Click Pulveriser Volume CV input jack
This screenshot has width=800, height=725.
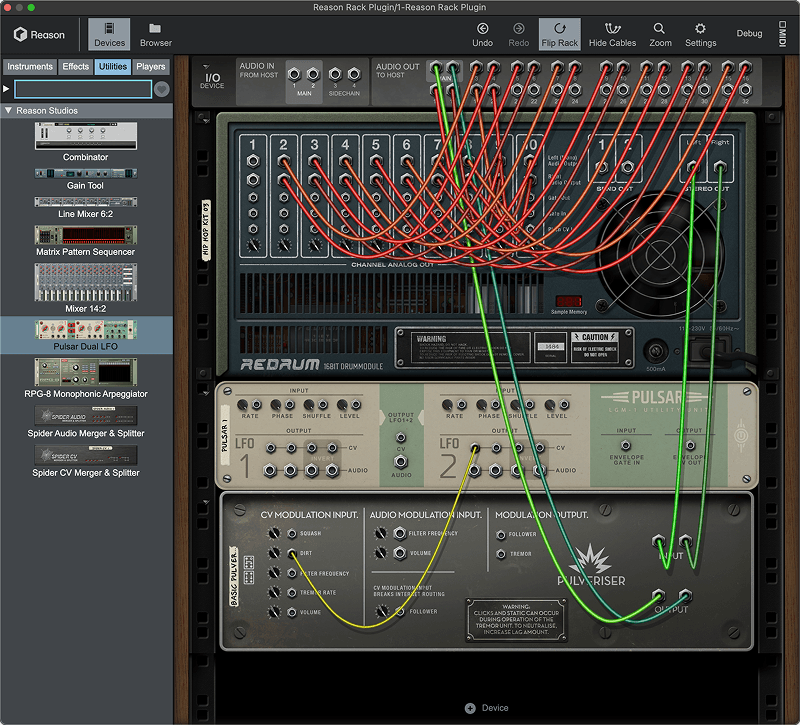pos(292,612)
